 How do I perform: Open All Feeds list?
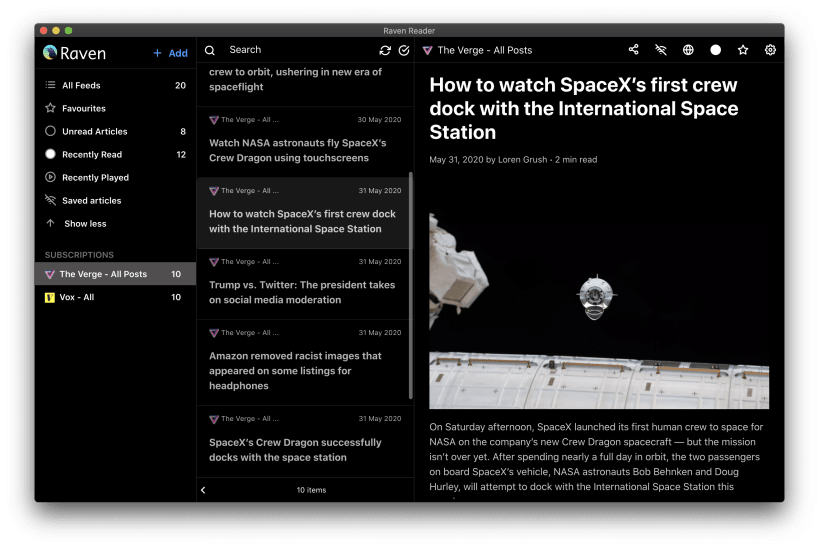click(x=115, y=85)
